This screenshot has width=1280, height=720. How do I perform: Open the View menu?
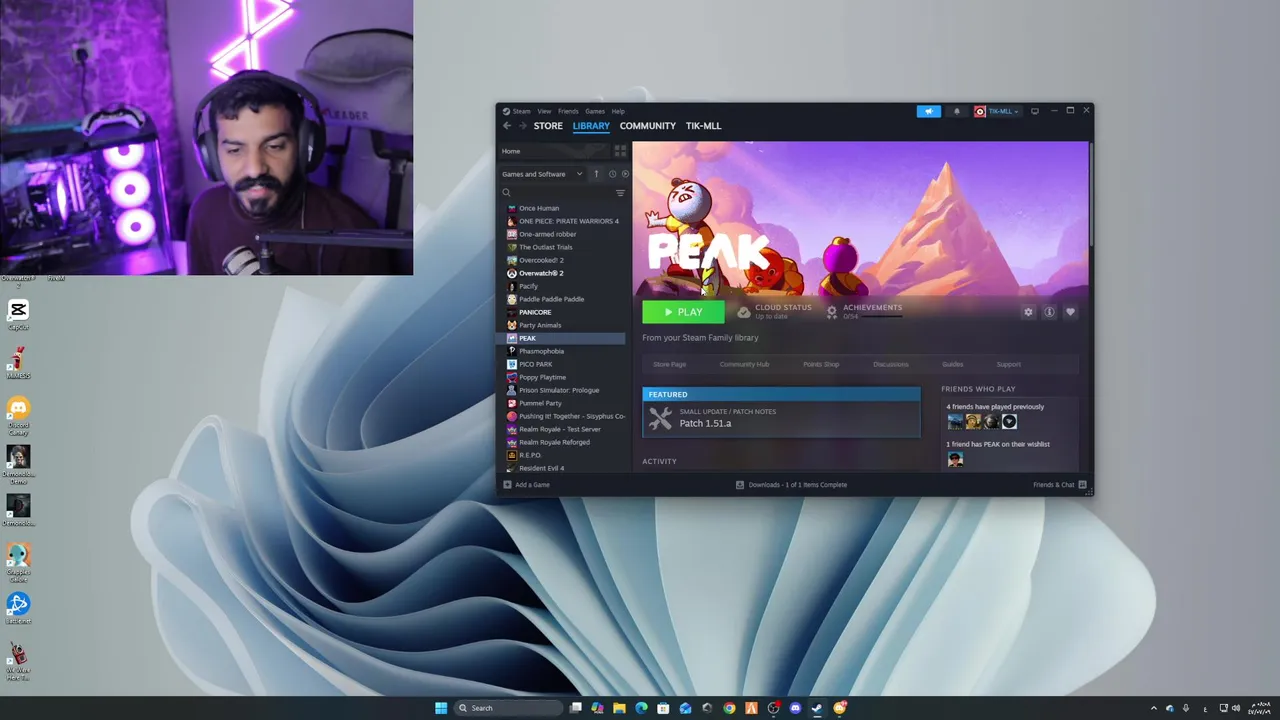pos(544,111)
